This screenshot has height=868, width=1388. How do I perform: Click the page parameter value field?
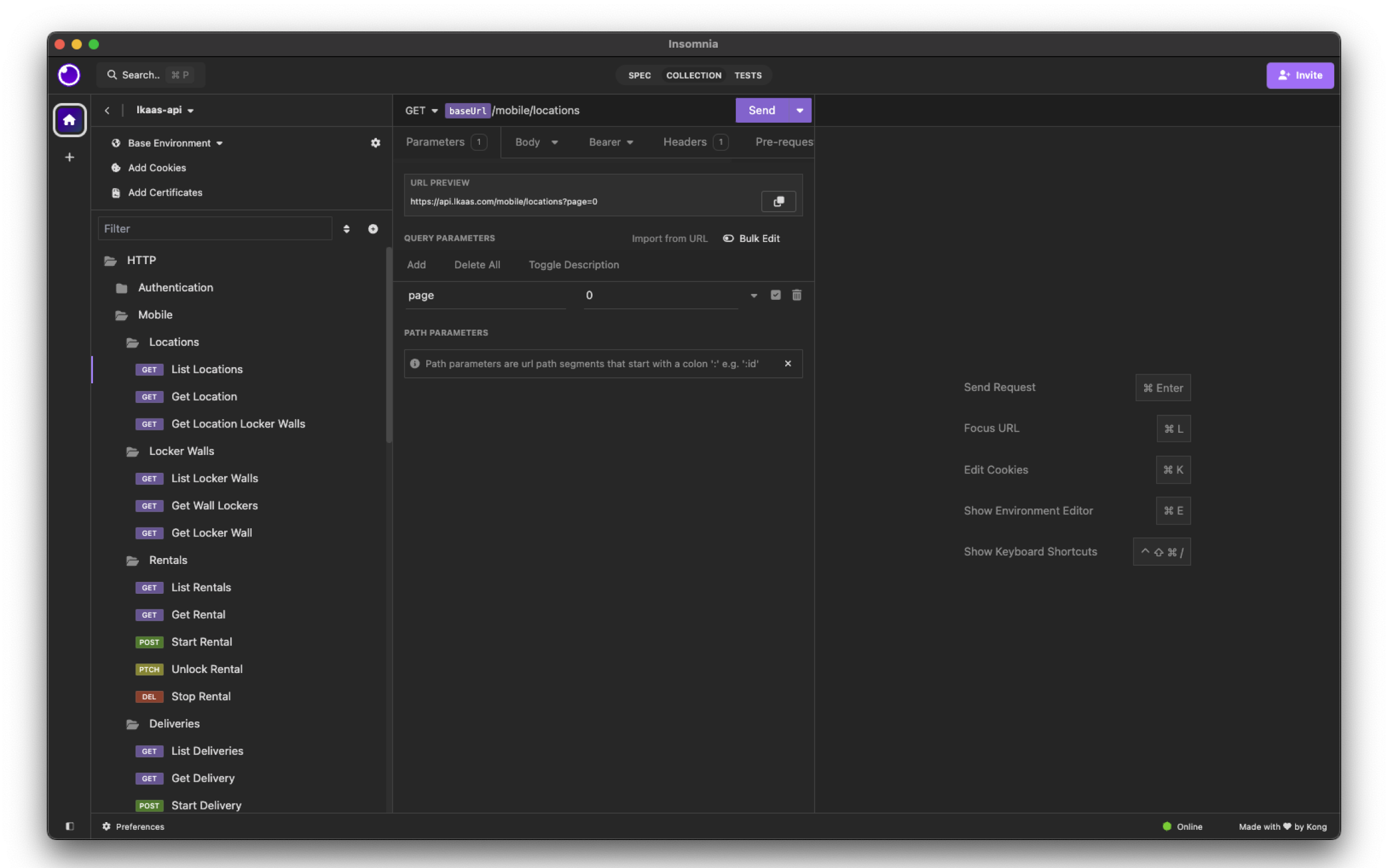tap(661, 296)
